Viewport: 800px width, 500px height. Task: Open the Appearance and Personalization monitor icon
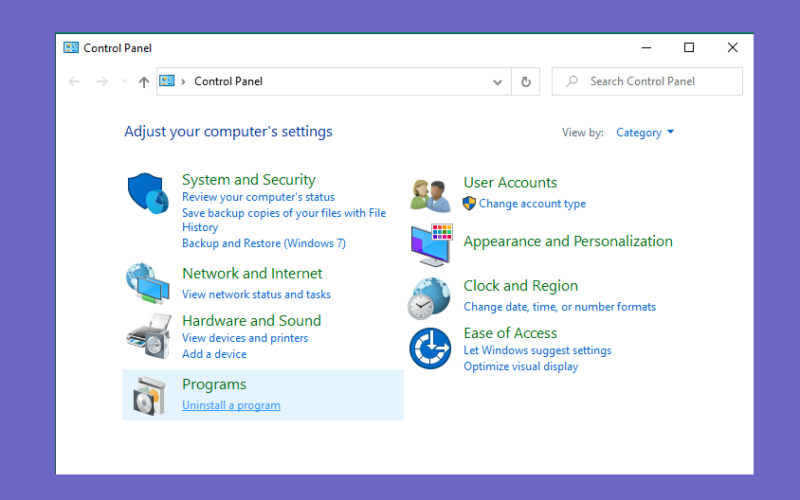coord(432,245)
